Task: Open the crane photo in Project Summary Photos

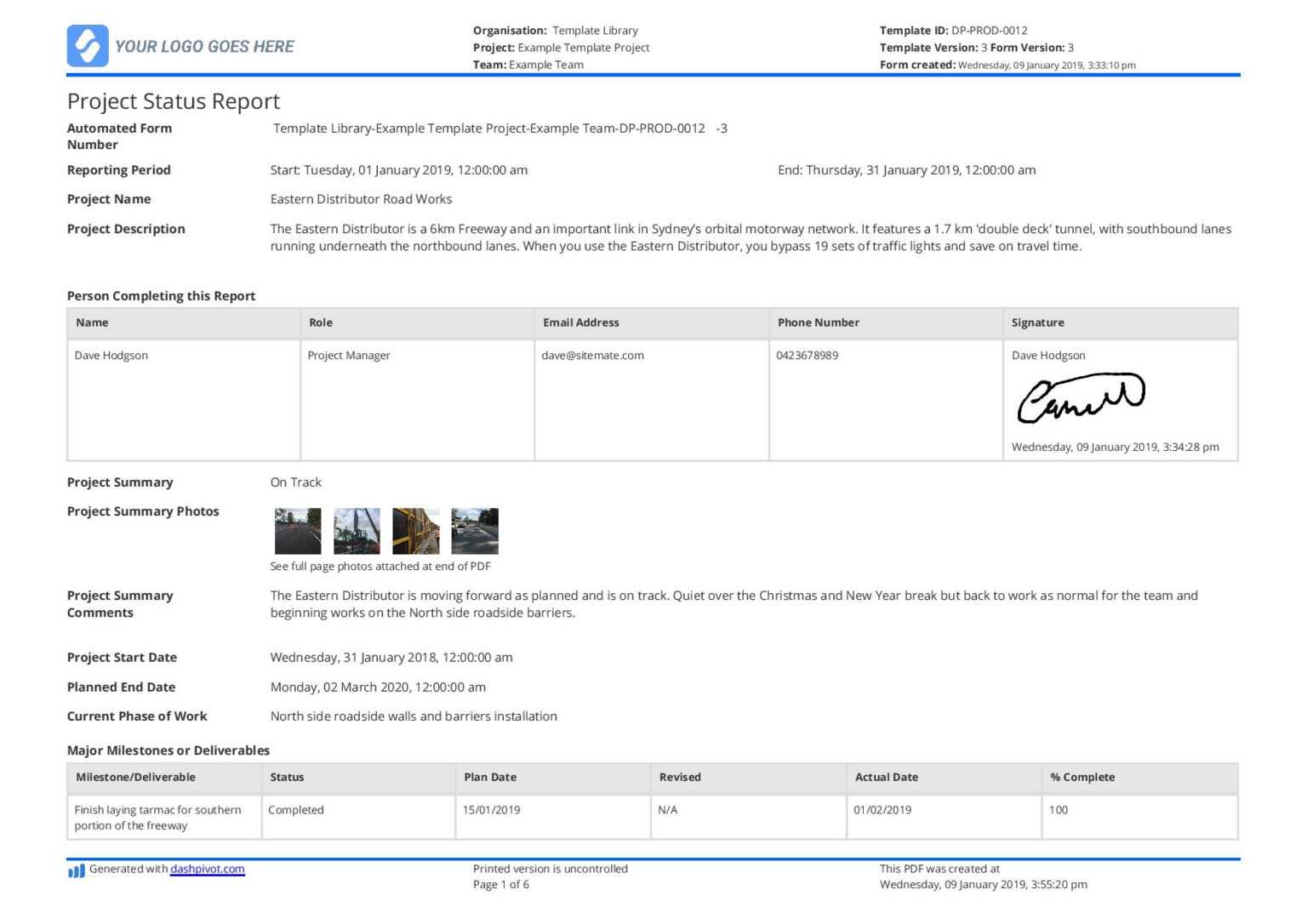Action: (x=357, y=529)
